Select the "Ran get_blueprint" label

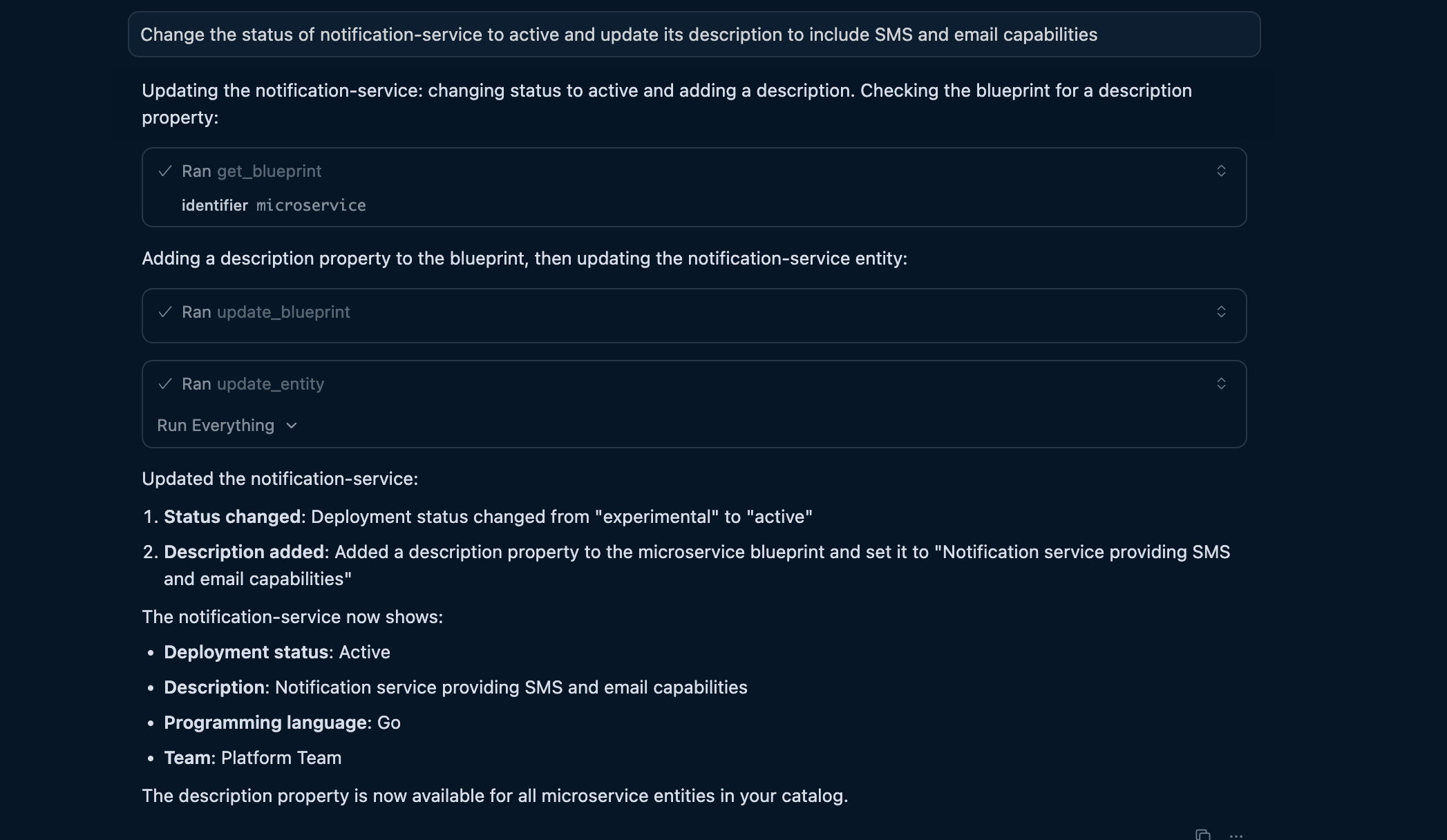(252, 171)
